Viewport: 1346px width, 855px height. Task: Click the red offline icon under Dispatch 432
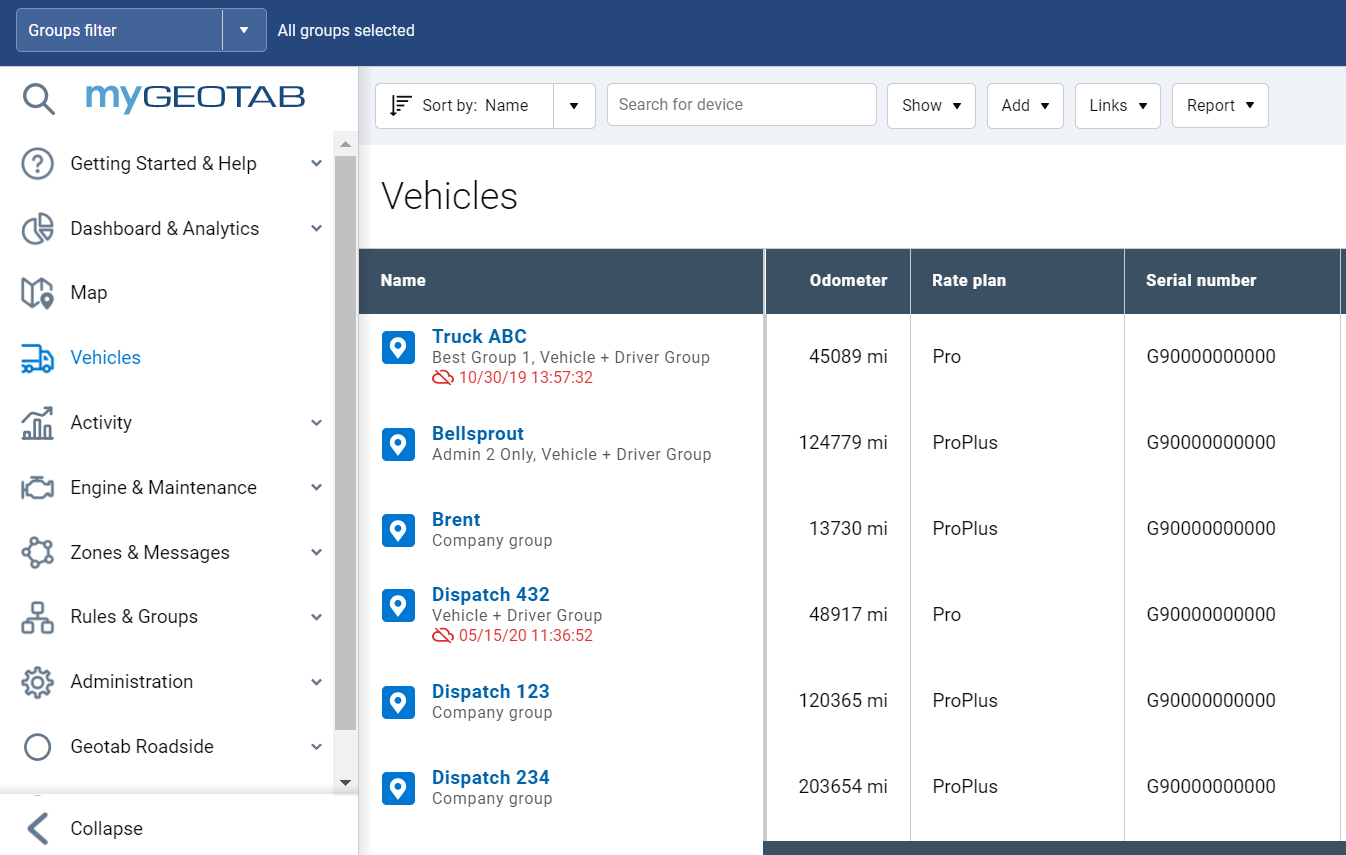click(x=442, y=635)
